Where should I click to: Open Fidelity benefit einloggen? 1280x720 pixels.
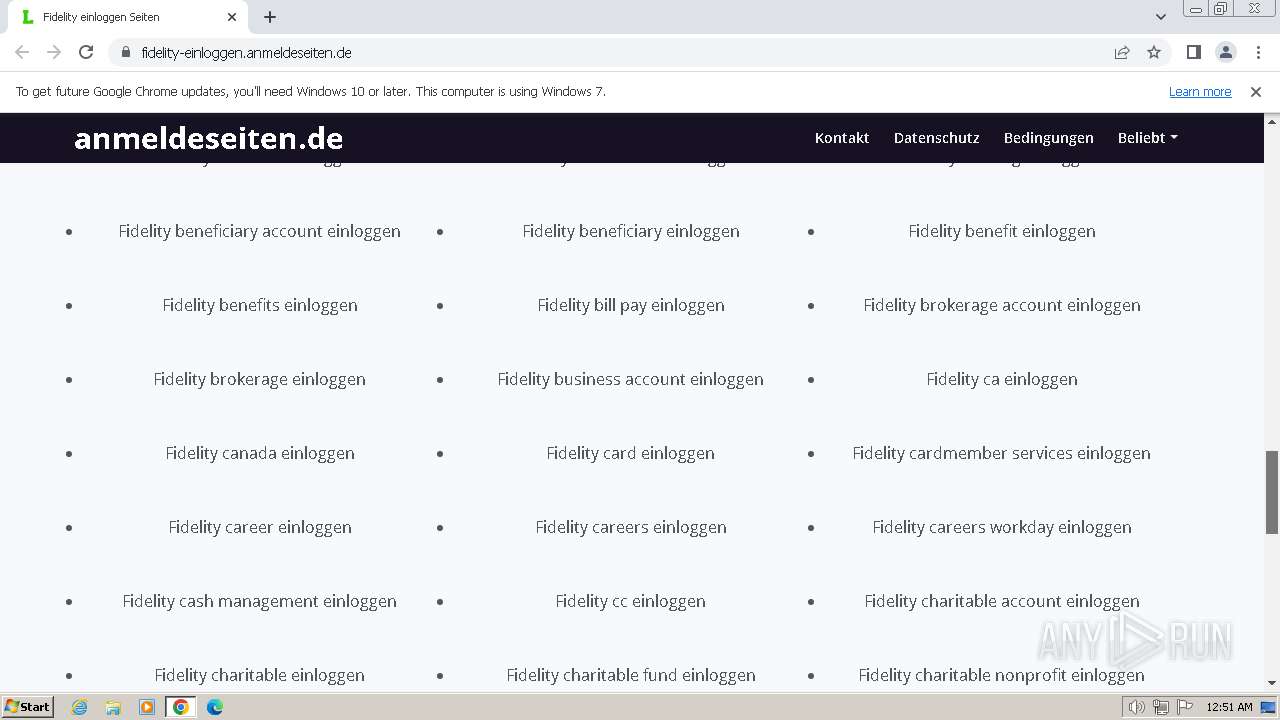[x=1002, y=231]
